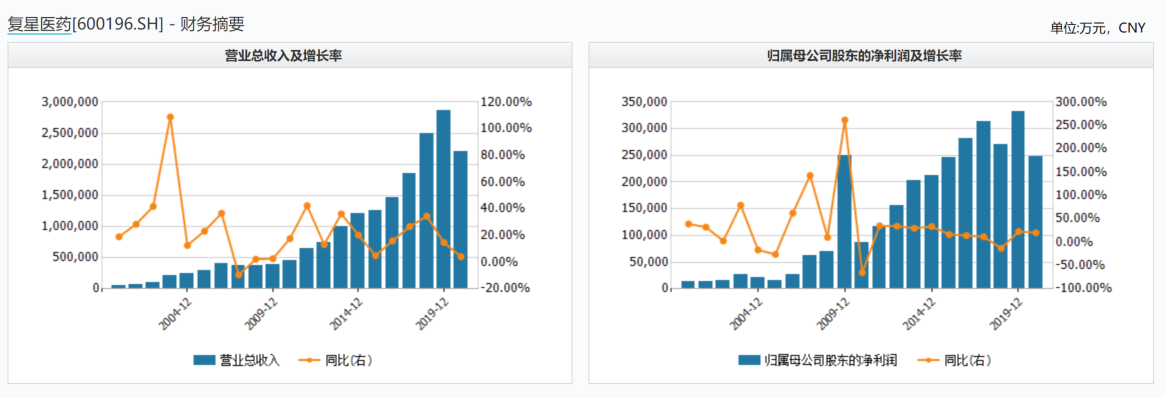Toggle 同比(右) legend label in net profit chart
Screen dimensions: 1165x398
(967, 360)
